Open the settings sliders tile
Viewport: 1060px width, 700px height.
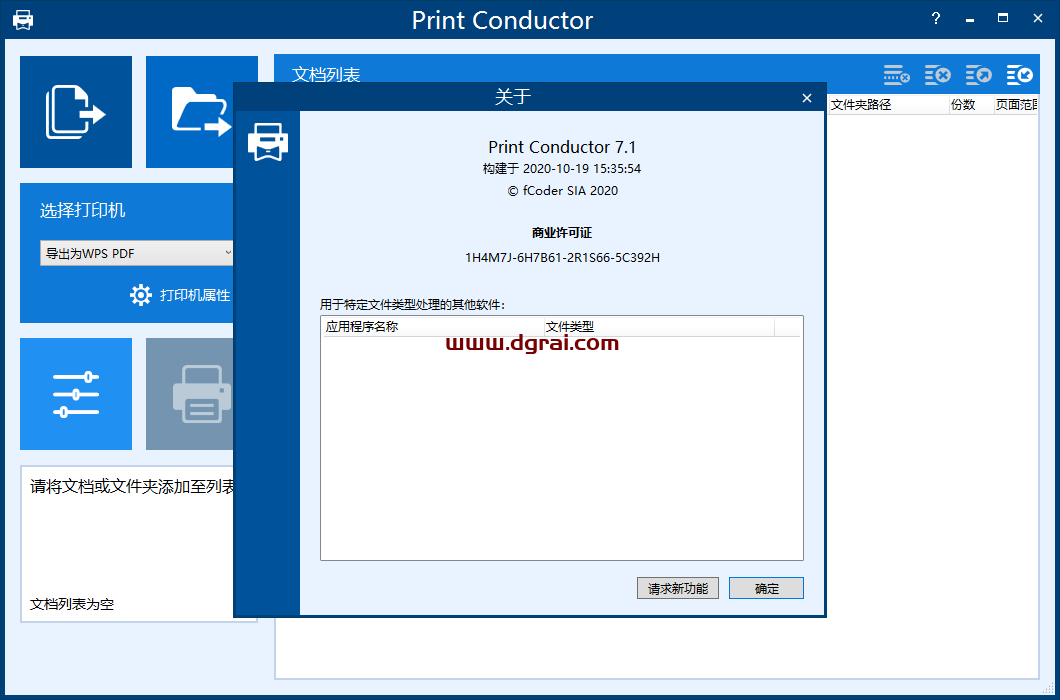75,394
